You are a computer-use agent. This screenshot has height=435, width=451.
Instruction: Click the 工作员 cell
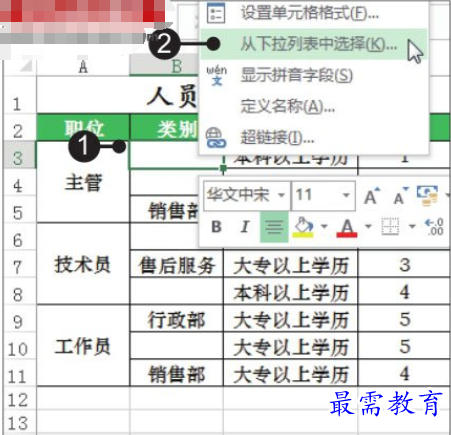click(83, 346)
